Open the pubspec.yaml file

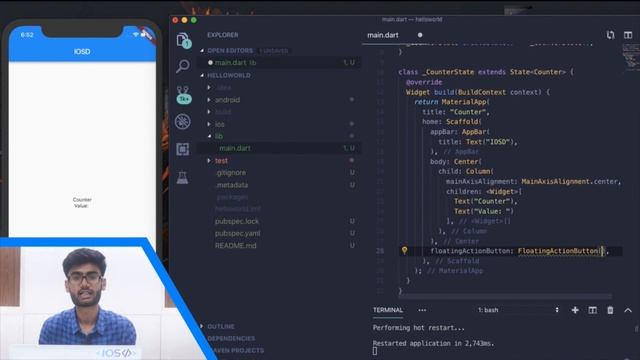238,233
